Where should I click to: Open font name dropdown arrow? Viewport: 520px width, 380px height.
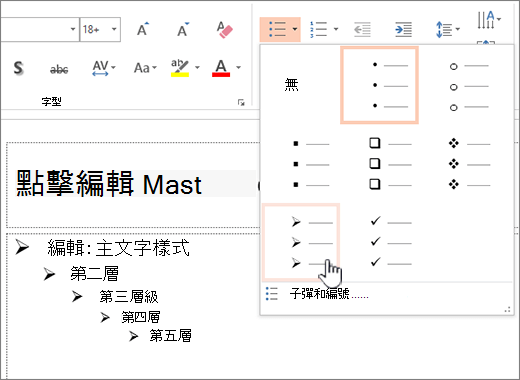coord(73,29)
